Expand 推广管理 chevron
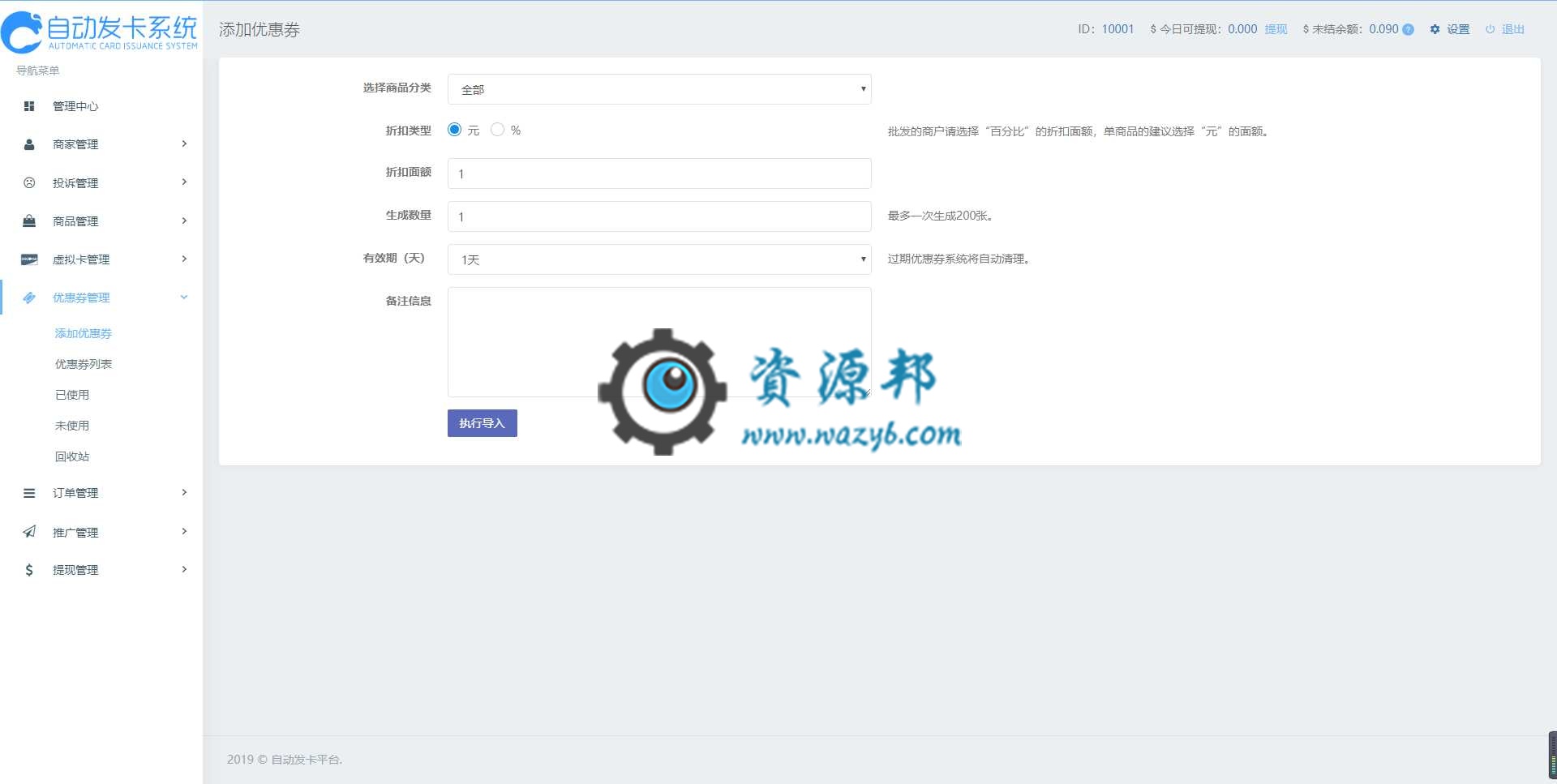This screenshot has width=1557, height=784. coord(184,531)
